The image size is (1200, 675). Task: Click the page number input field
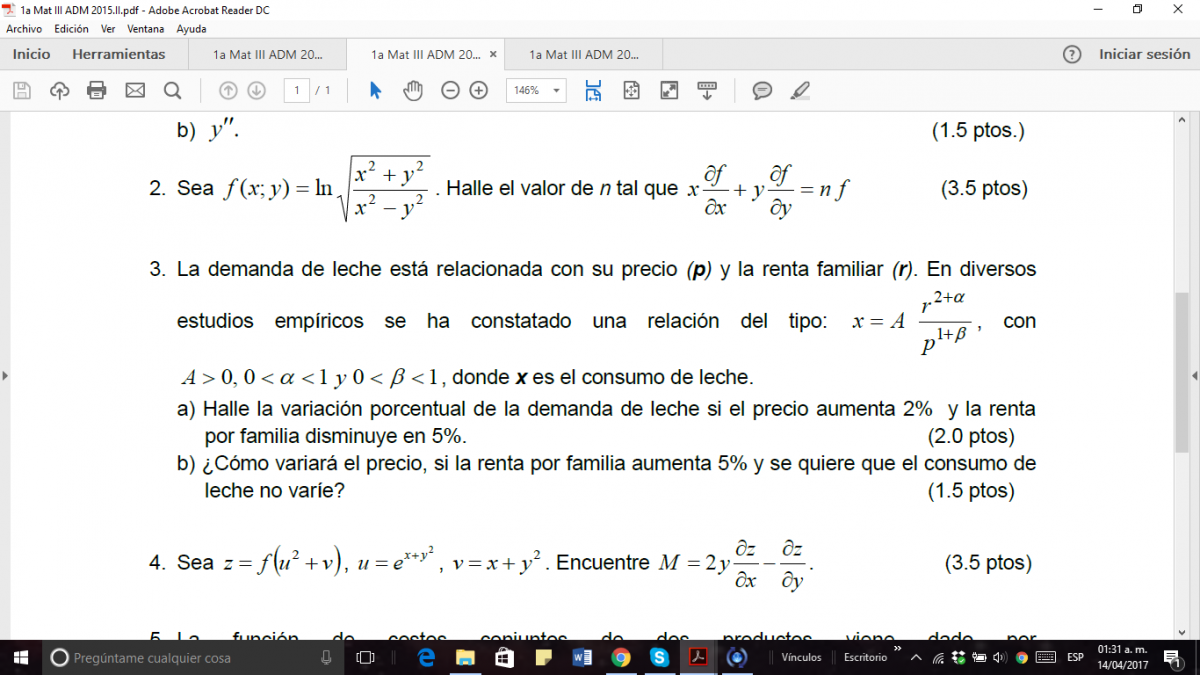(296, 91)
